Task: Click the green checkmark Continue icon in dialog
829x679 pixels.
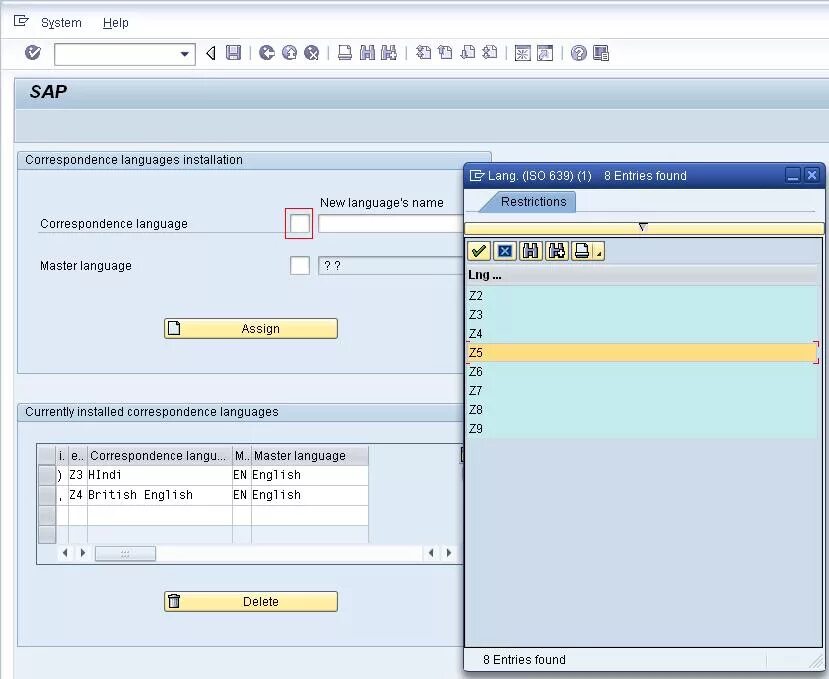Action: [x=479, y=251]
